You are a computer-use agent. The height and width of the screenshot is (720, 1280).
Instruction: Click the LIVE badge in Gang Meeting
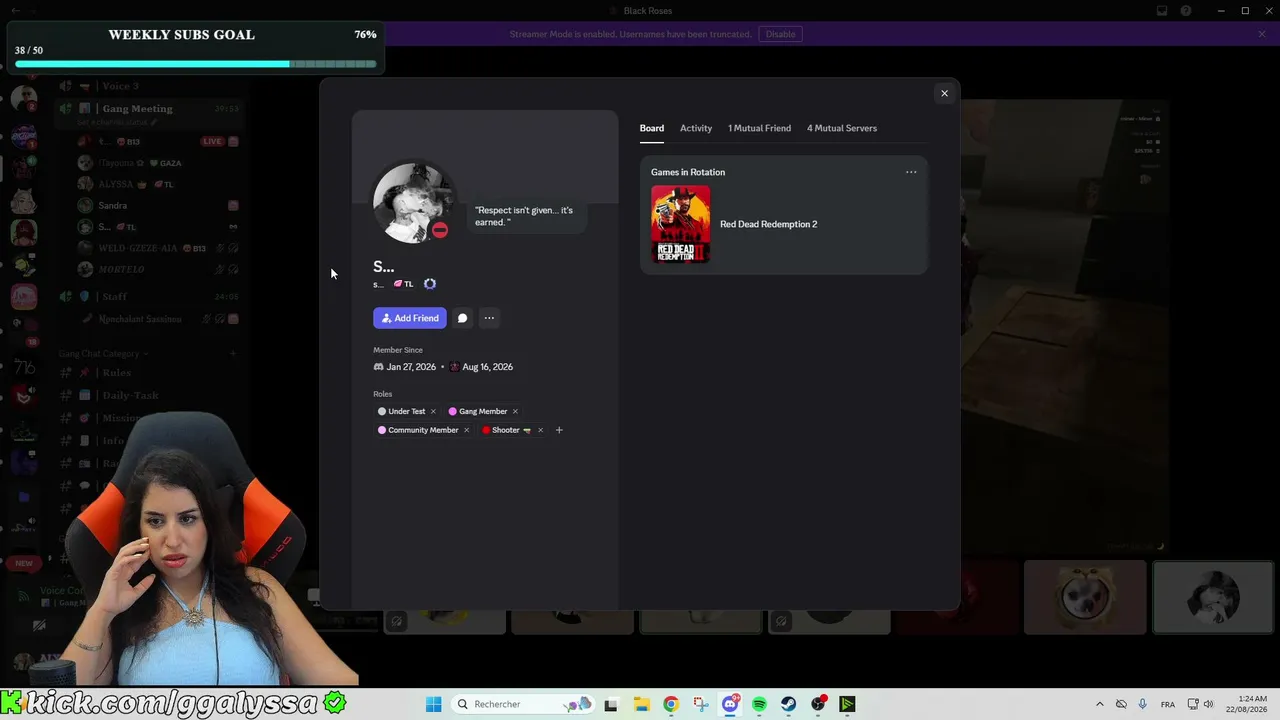point(212,142)
